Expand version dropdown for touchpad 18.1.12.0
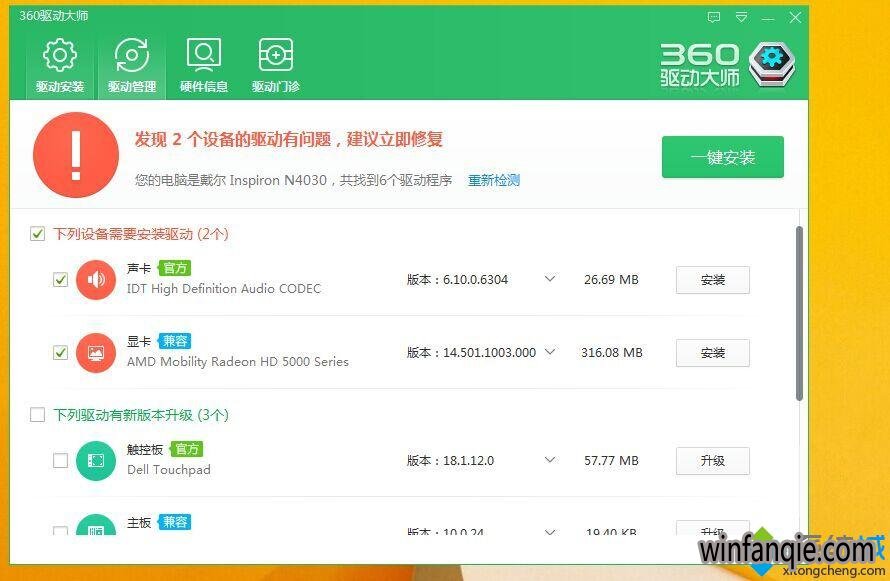Screen dimensions: 890x581 coord(549,460)
